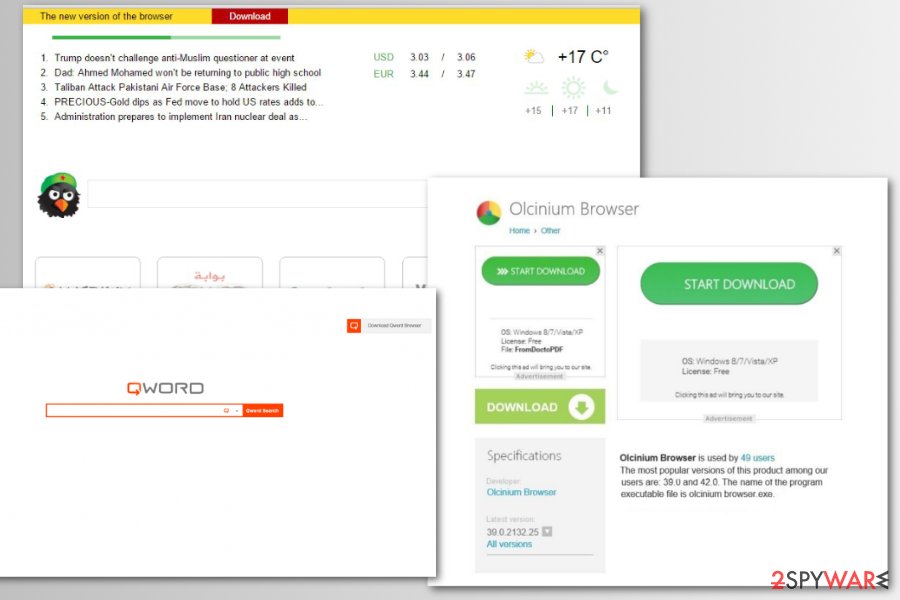Image resolution: width=900 pixels, height=600 pixels.
Task: Click the partly cloudy weather icon
Action: point(534,56)
